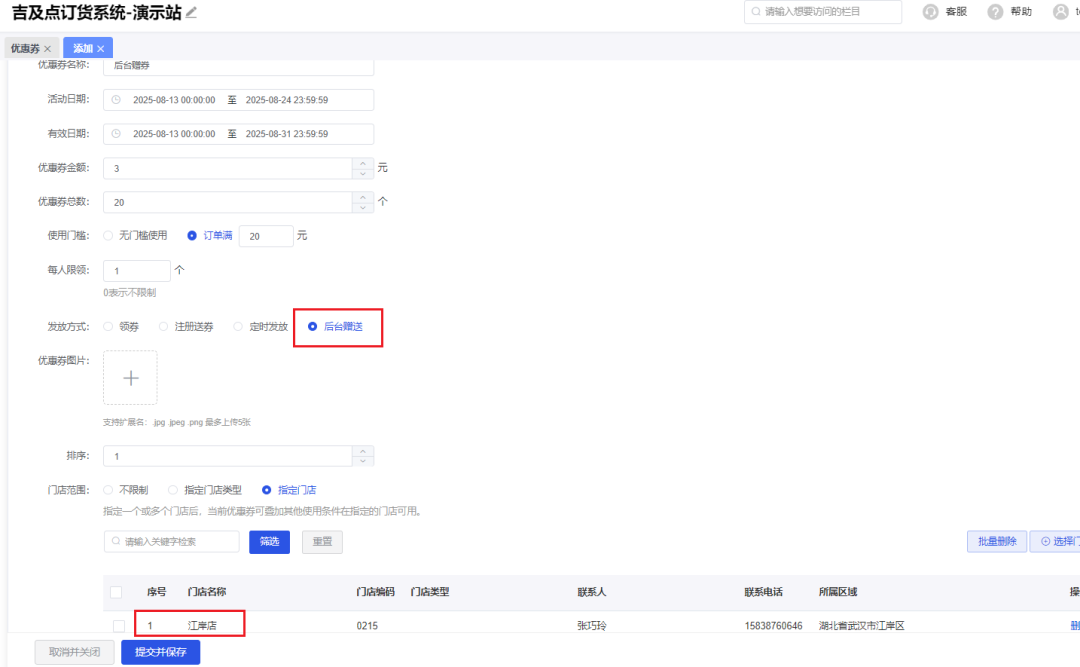This screenshot has width=1080, height=667.
Task: Click the user avatar icon
Action: (1061, 12)
